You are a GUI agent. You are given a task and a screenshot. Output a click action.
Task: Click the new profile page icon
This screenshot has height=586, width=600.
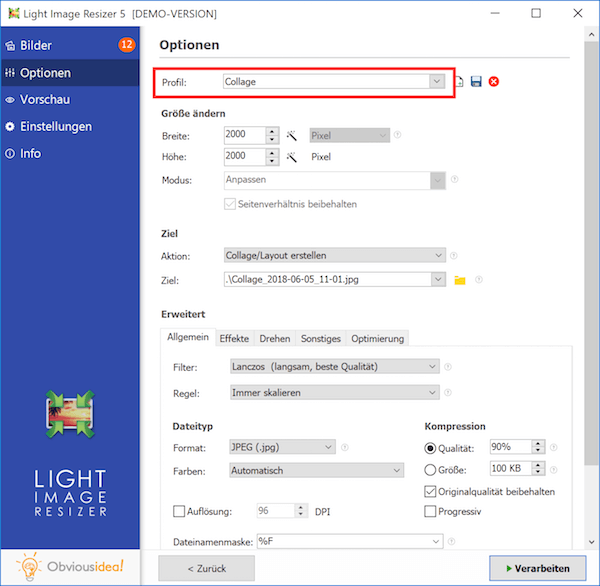coord(459,82)
